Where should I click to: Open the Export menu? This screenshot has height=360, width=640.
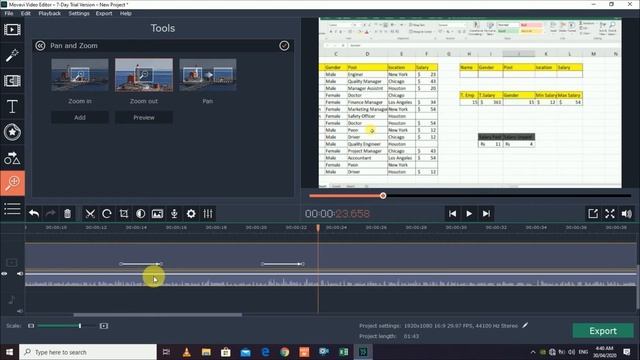click(x=104, y=13)
